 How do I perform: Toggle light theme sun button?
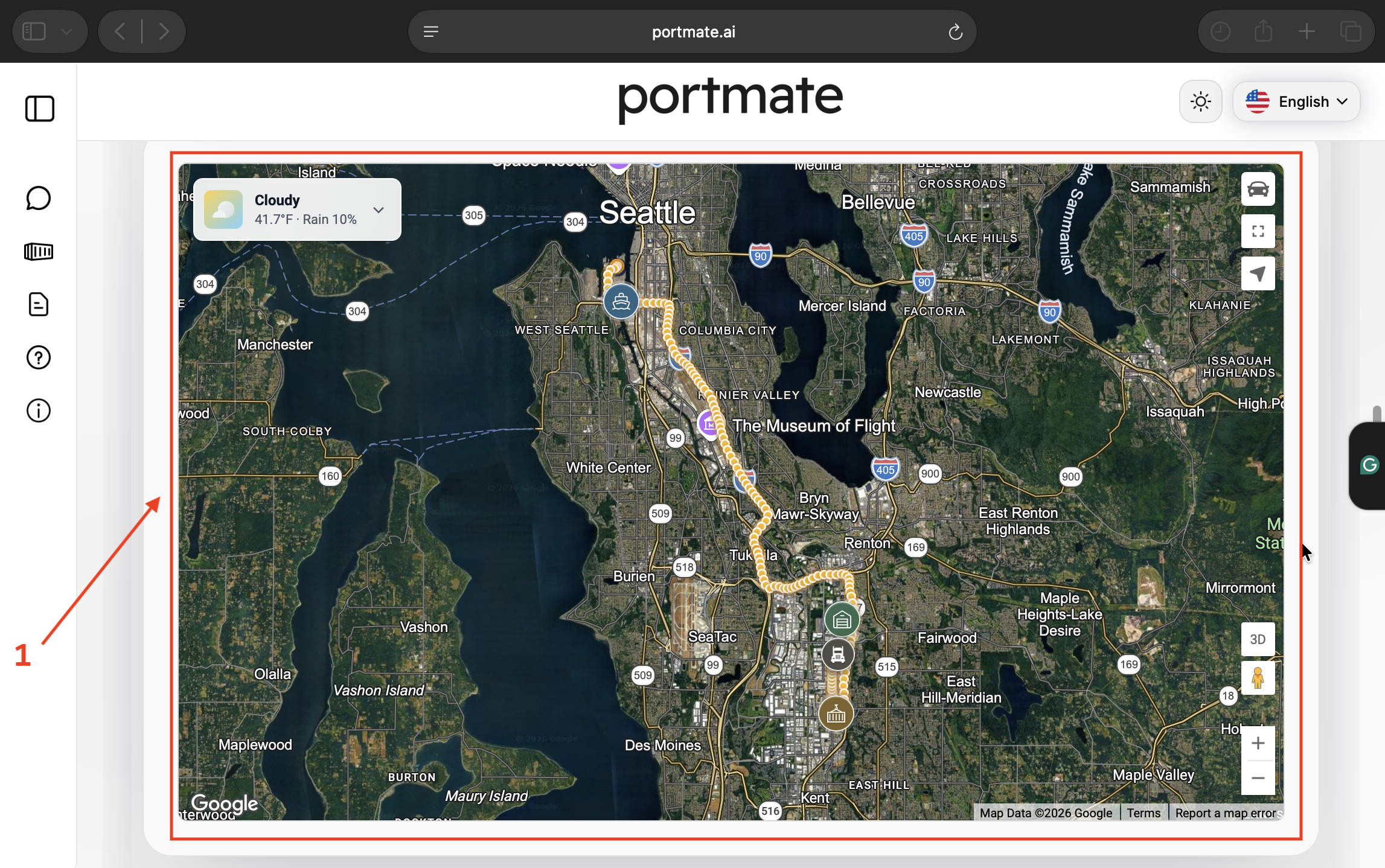click(x=1200, y=101)
